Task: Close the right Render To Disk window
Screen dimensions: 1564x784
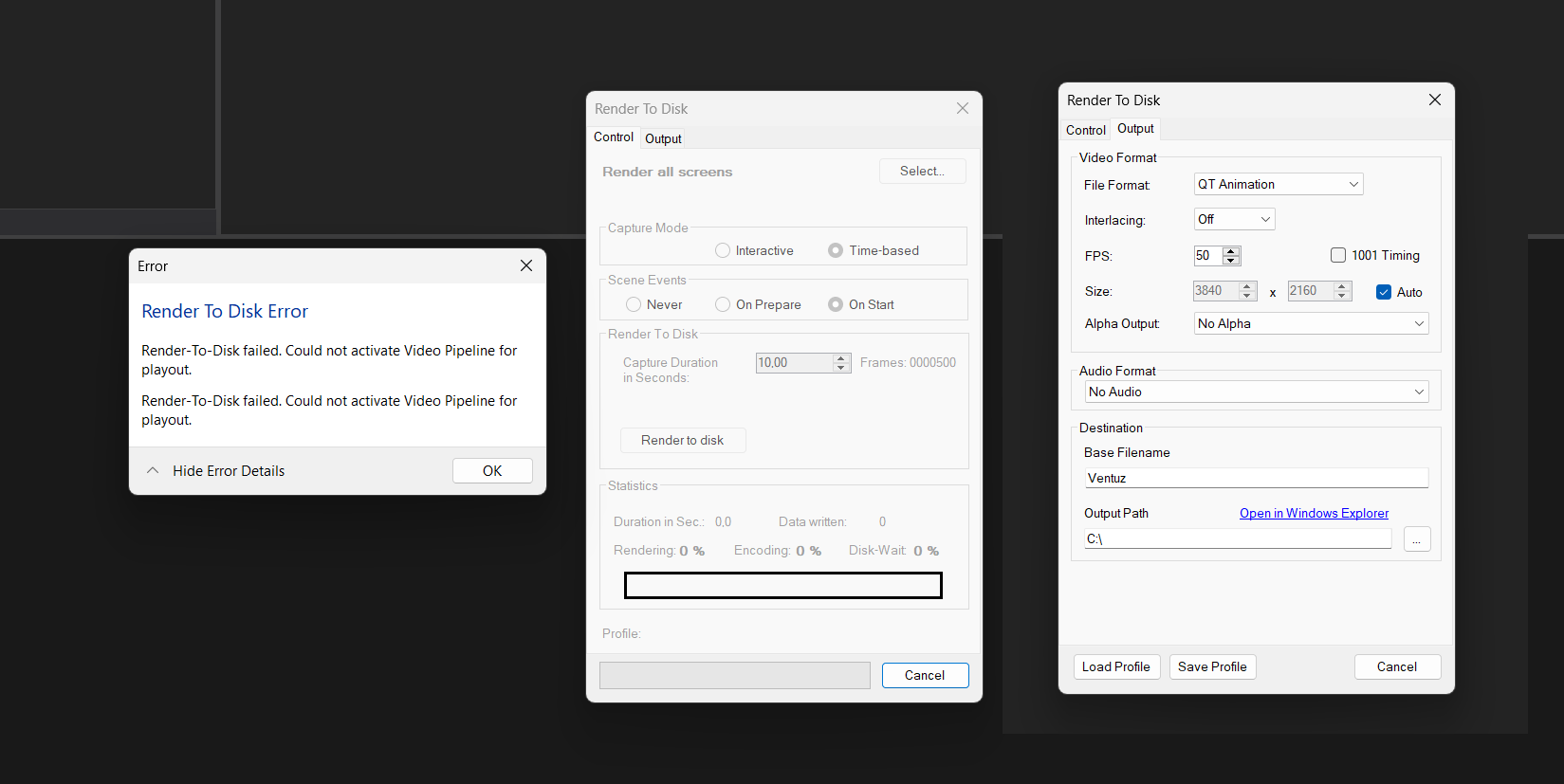Action: pos(1434,100)
